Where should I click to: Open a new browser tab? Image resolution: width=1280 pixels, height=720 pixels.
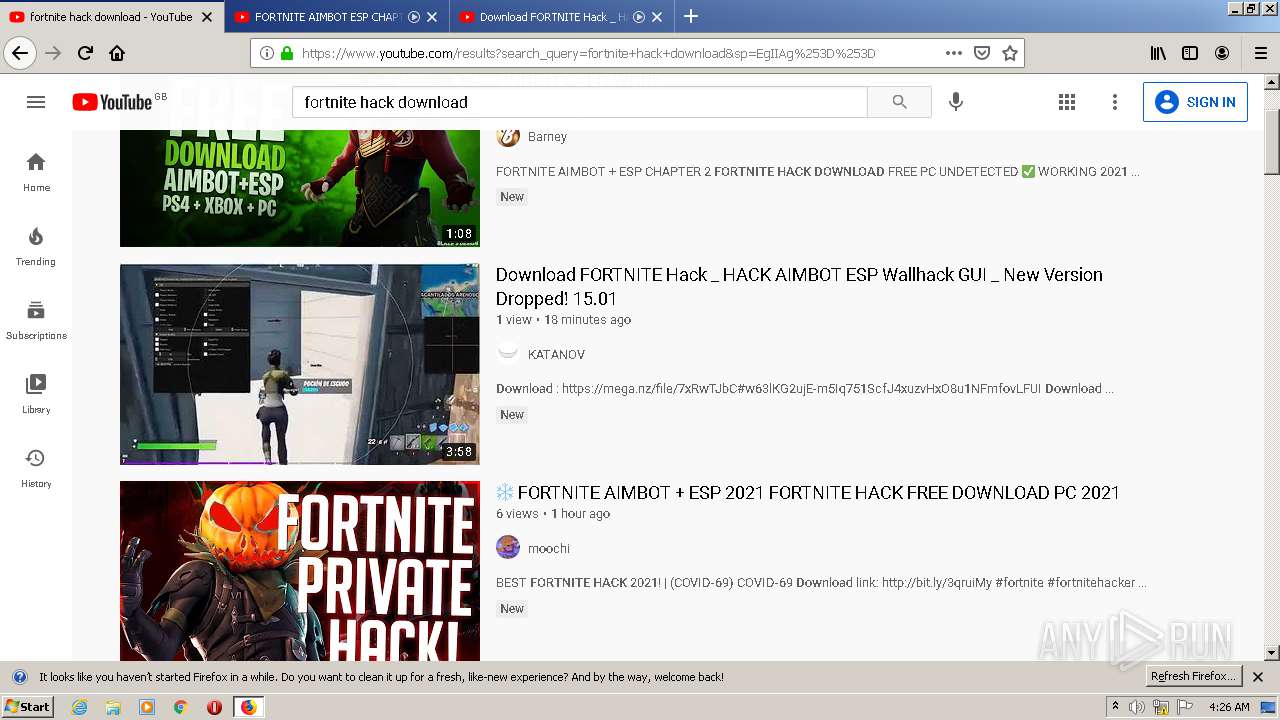[x=691, y=17]
